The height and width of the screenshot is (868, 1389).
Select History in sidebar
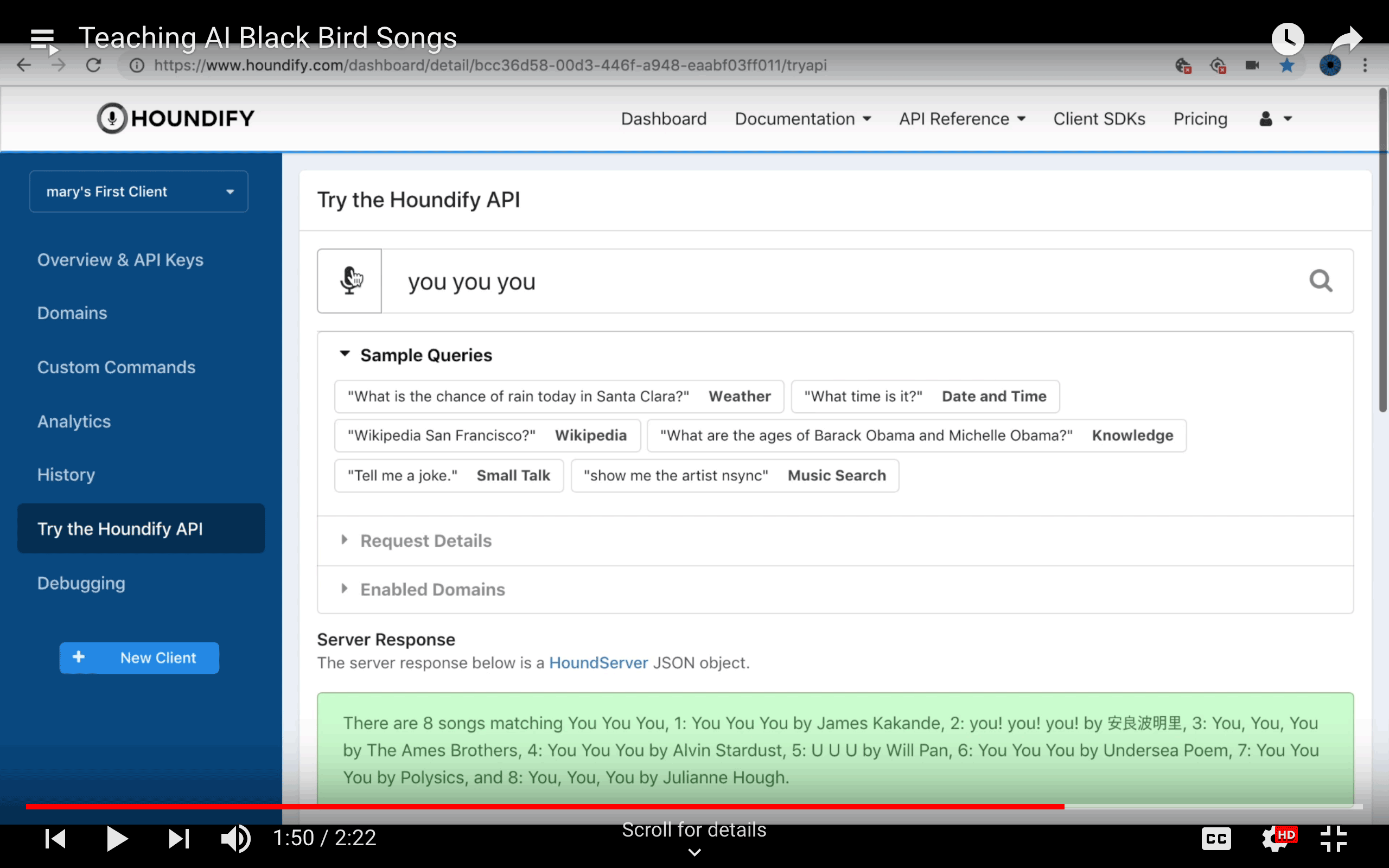click(x=66, y=475)
